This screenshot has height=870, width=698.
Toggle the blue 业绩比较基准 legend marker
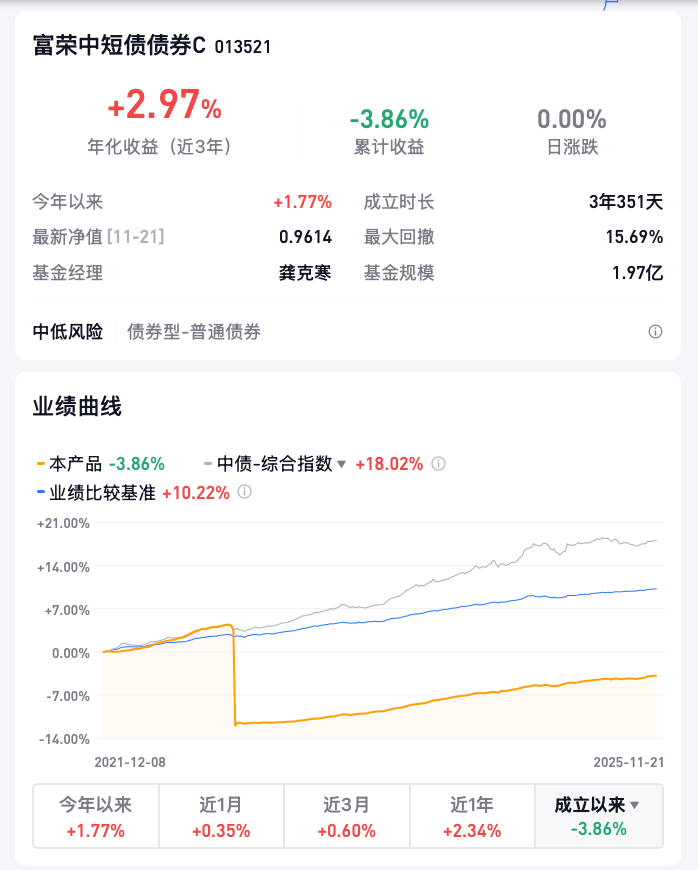click(x=40, y=492)
